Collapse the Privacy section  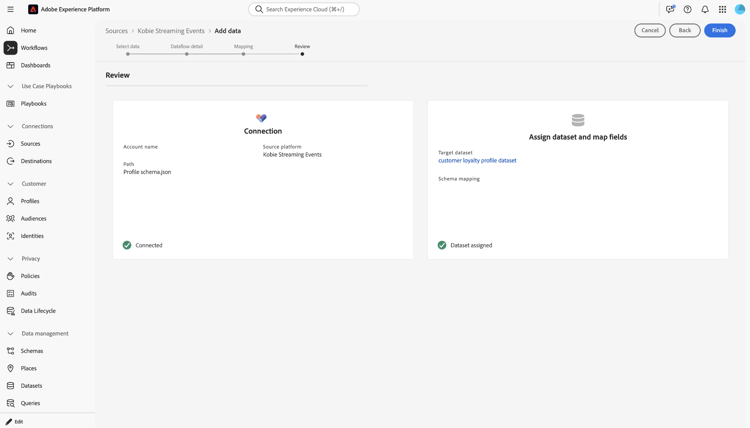tap(10, 259)
